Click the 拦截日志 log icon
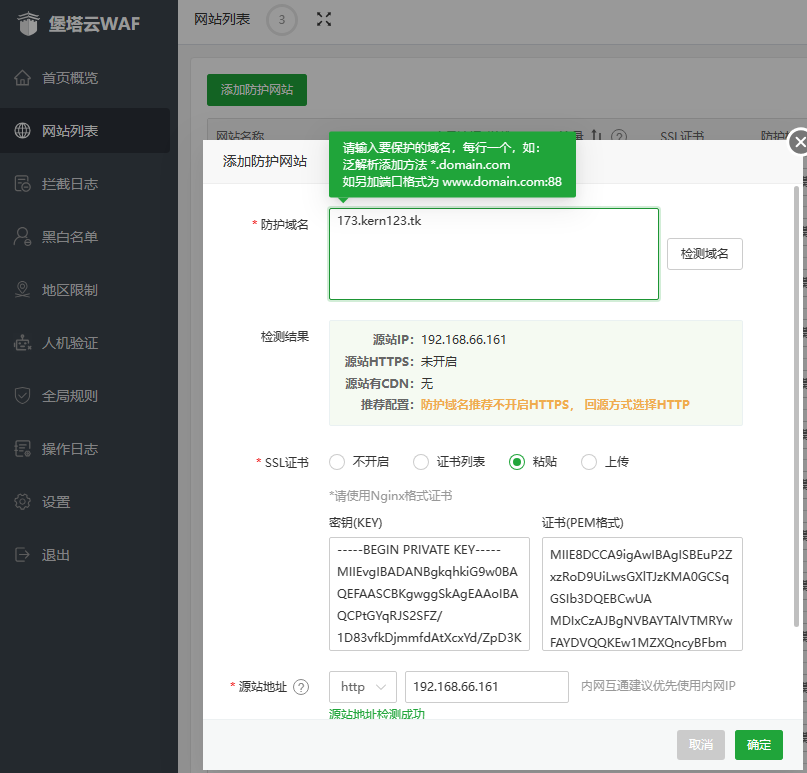The height and width of the screenshot is (773, 807). pos(22,184)
